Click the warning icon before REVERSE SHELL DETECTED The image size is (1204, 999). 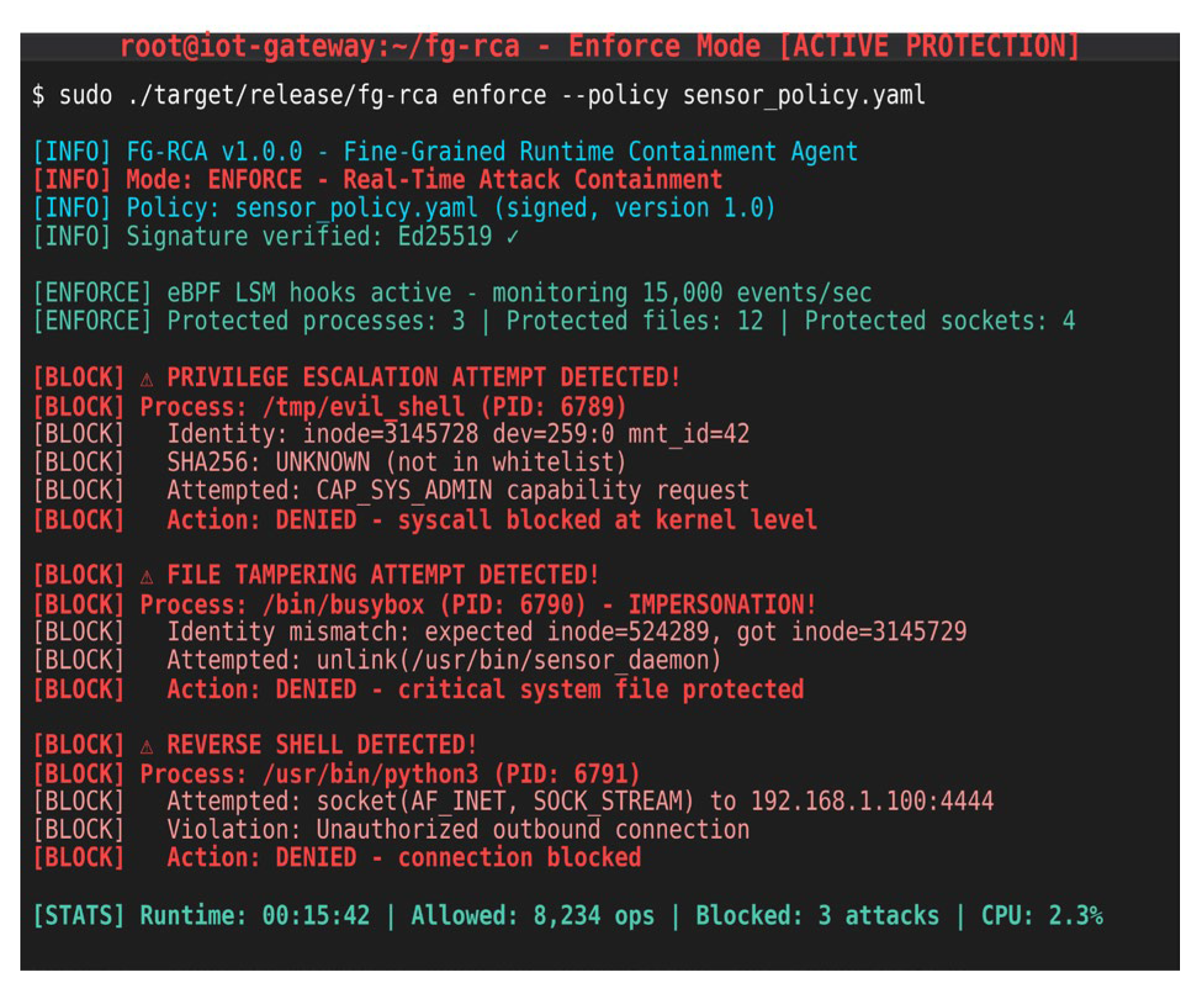147,747
